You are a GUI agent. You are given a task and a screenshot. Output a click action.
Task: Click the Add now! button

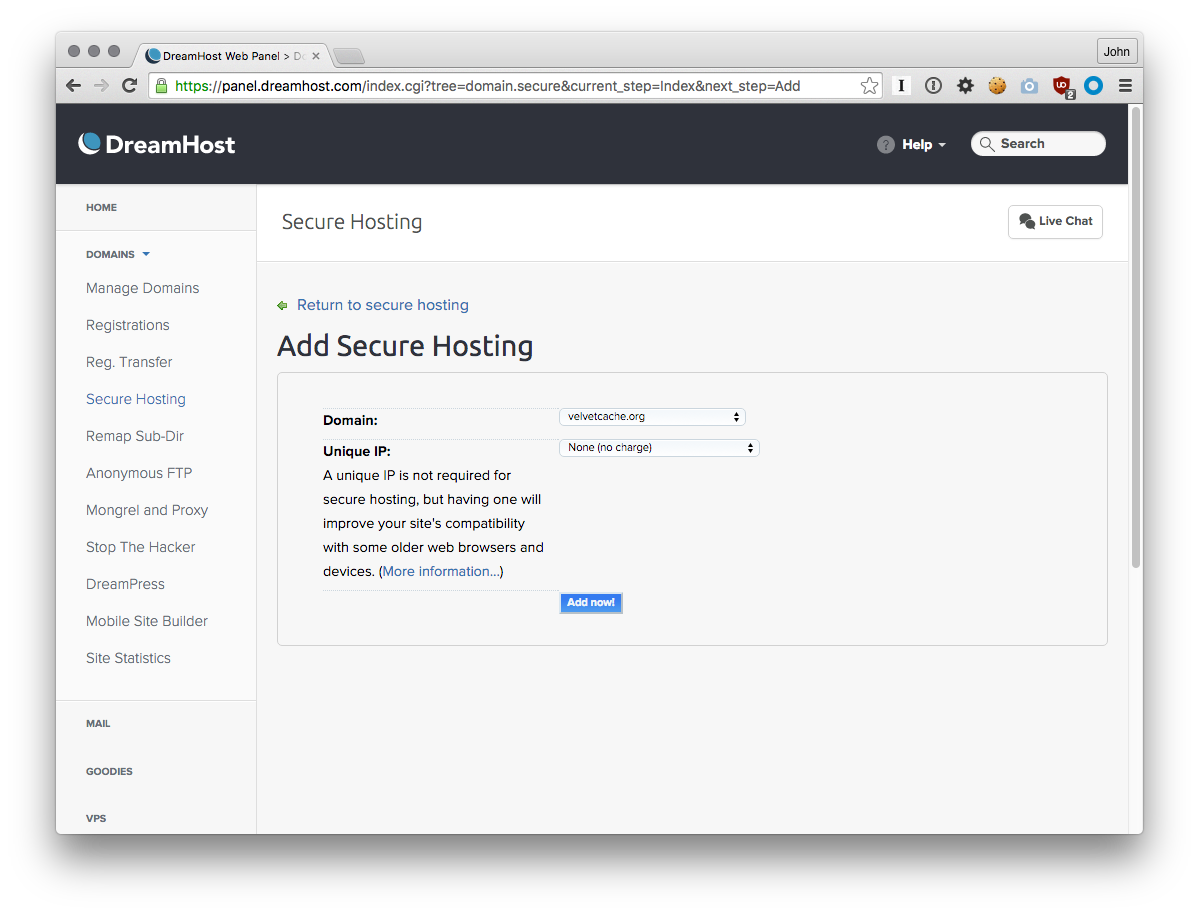pos(591,603)
